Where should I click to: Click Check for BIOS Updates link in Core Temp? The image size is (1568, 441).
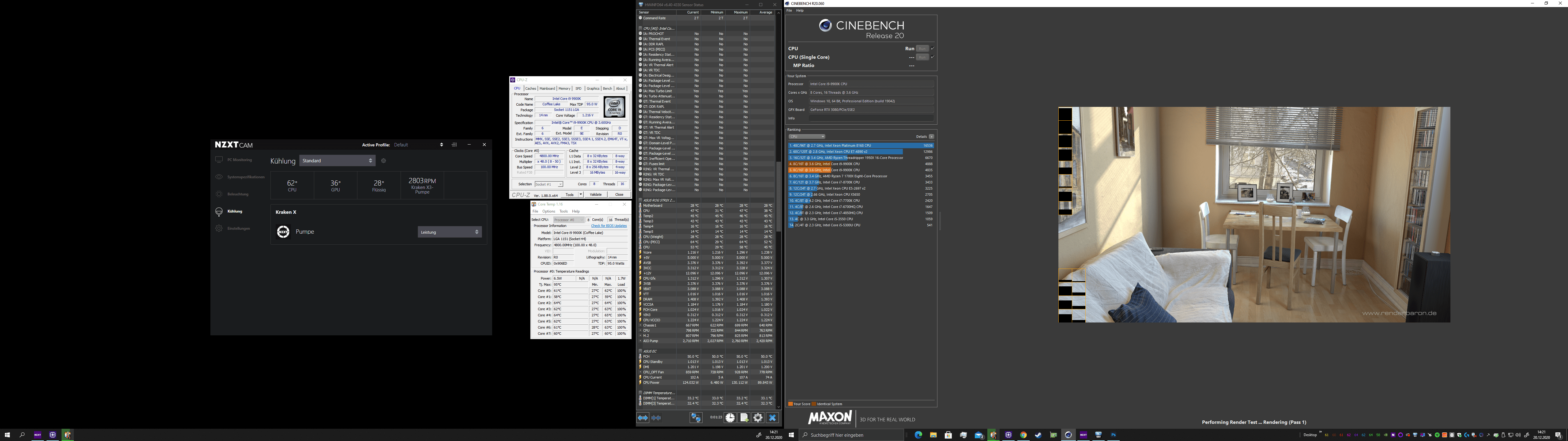click(x=609, y=226)
